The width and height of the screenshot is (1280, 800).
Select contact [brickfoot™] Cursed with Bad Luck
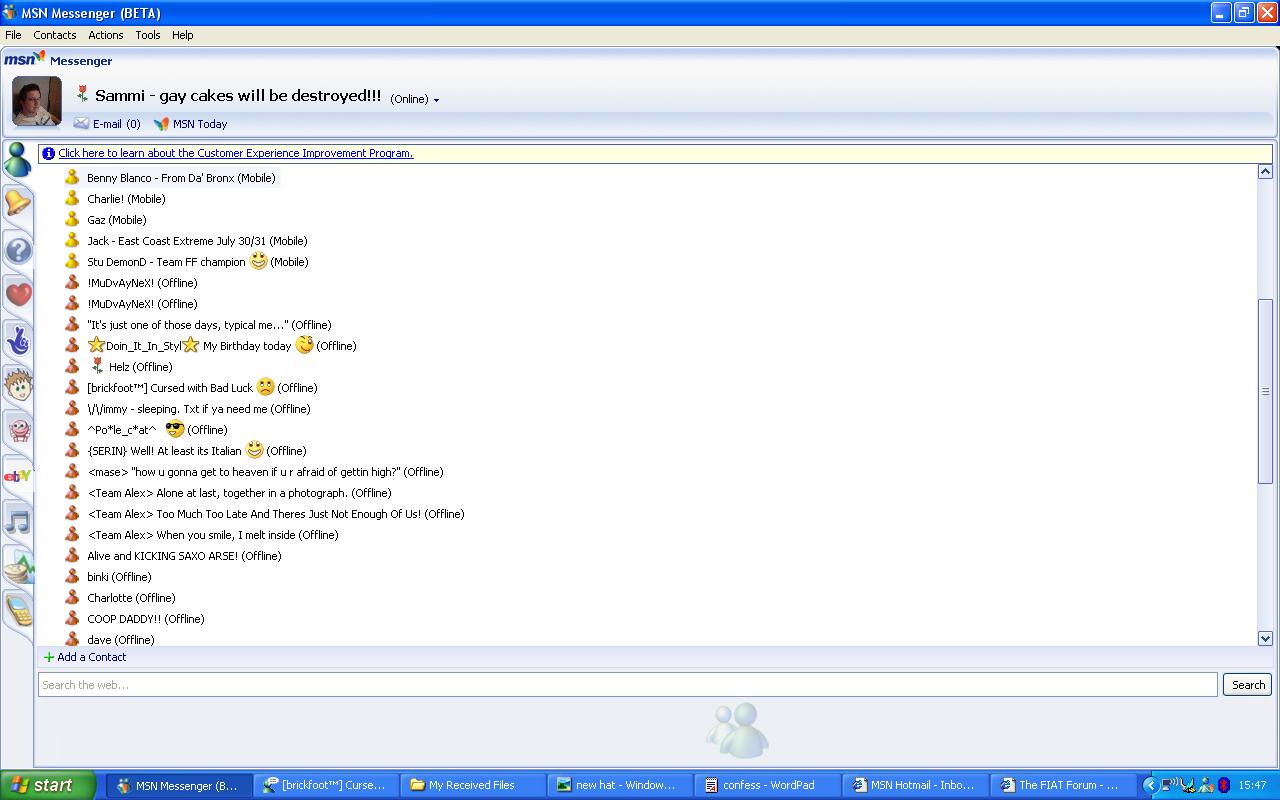coord(202,388)
